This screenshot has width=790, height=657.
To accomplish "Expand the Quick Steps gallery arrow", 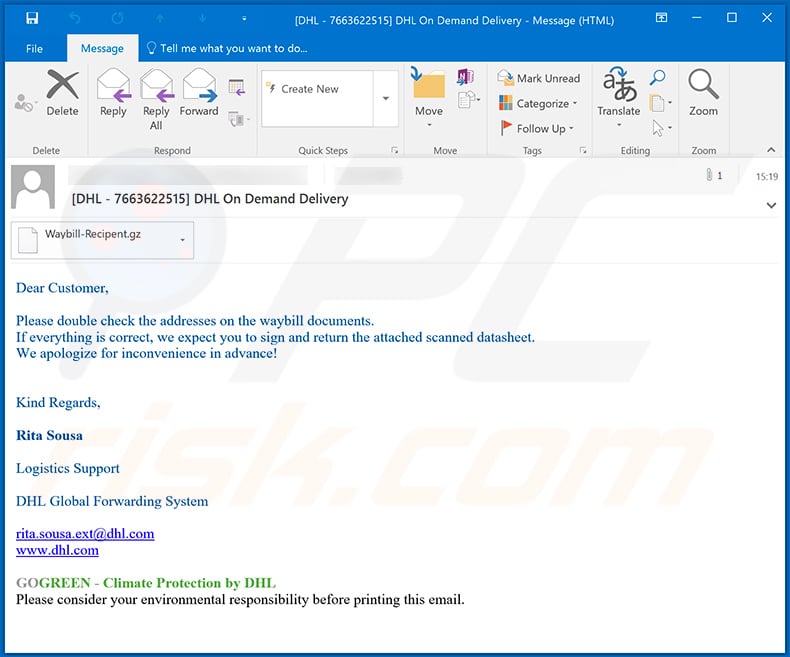I will click(386, 99).
